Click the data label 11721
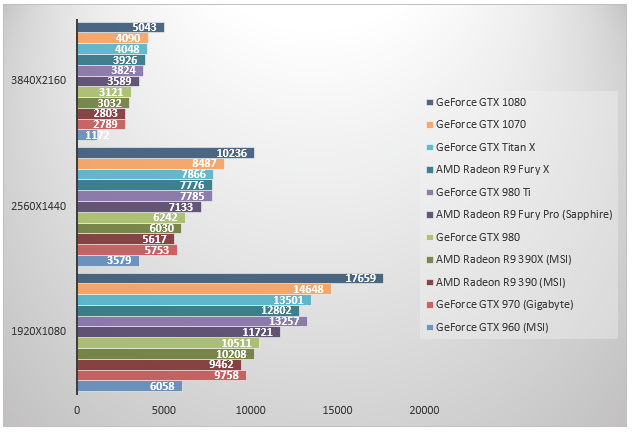The image size is (632, 433). pyautogui.click(x=258, y=333)
